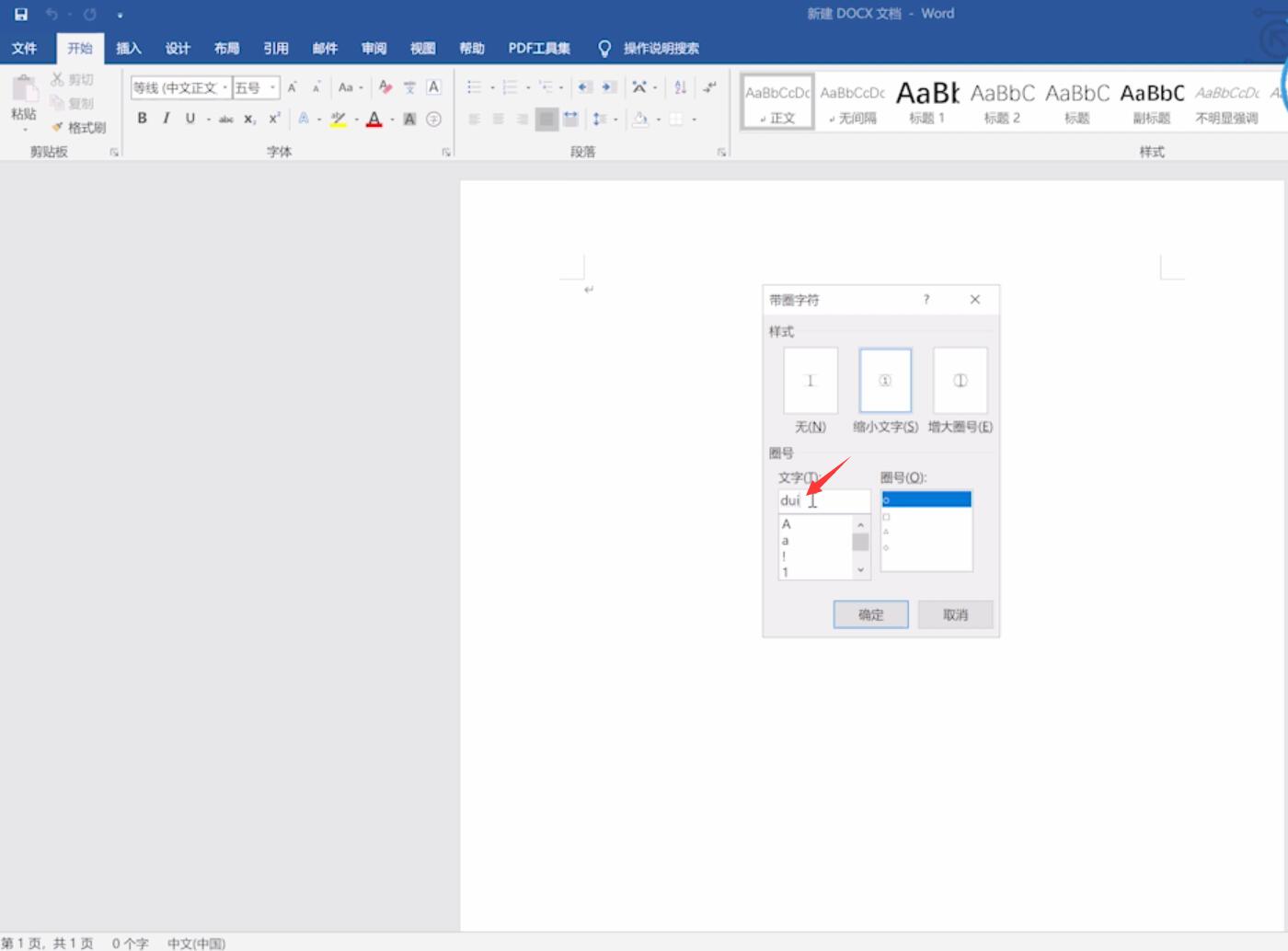The image size is (1288, 951).
Task: Click the Shading paint bucket icon
Action: point(640,119)
